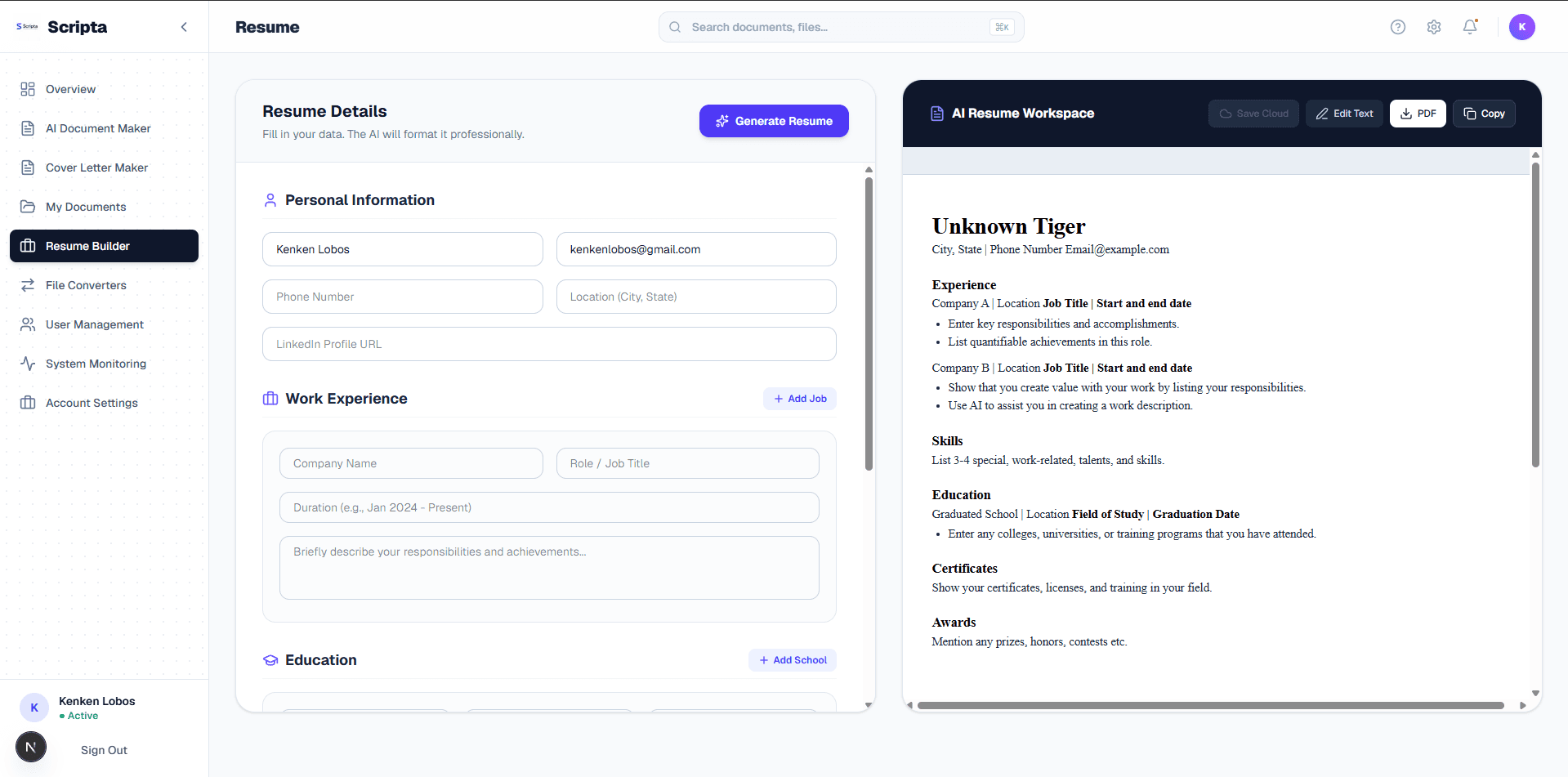Viewport: 1568px width, 777px height.
Task: Click the Unknown Tiger resume heading
Action: coord(1008,226)
